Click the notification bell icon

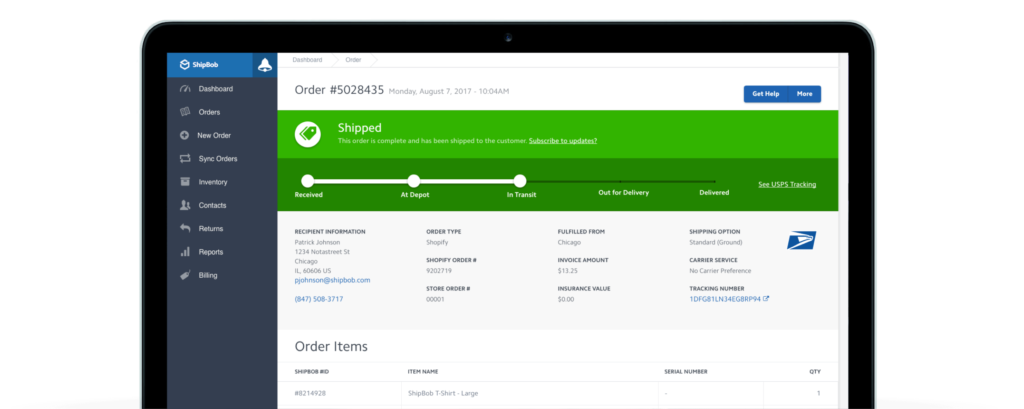264,65
